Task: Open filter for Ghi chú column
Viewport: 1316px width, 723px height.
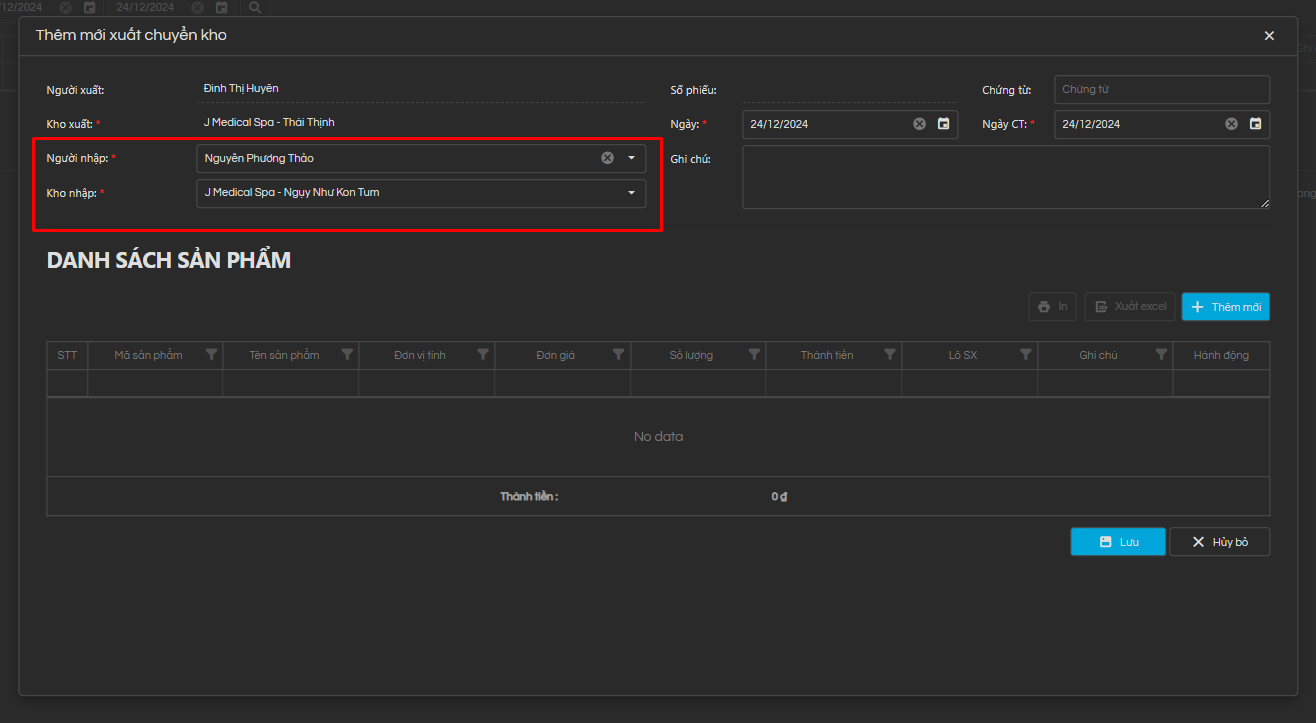Action: pos(1161,355)
